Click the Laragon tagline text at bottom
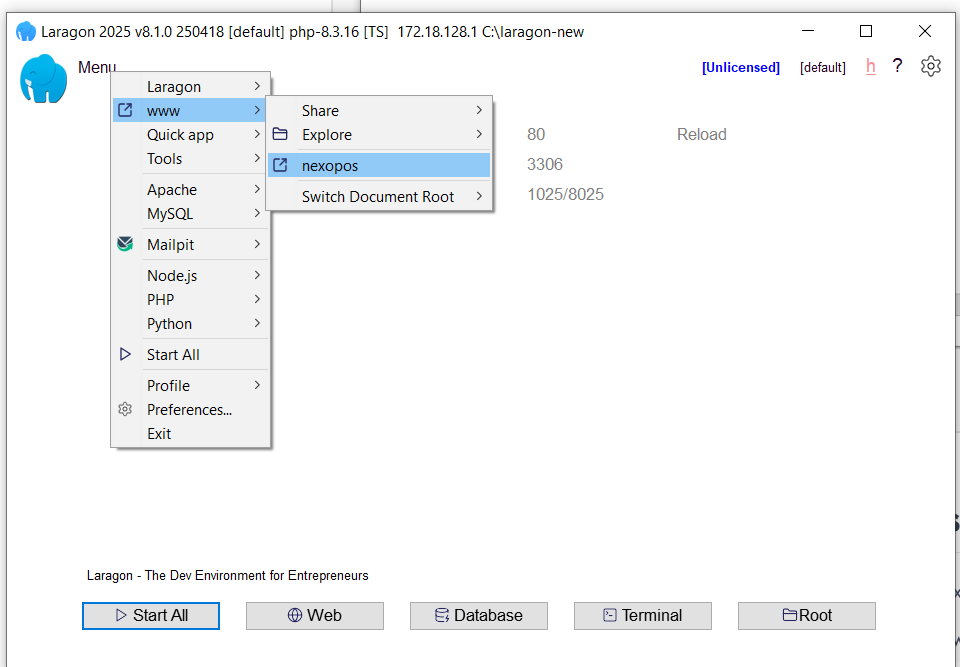960x667 pixels. (x=228, y=575)
